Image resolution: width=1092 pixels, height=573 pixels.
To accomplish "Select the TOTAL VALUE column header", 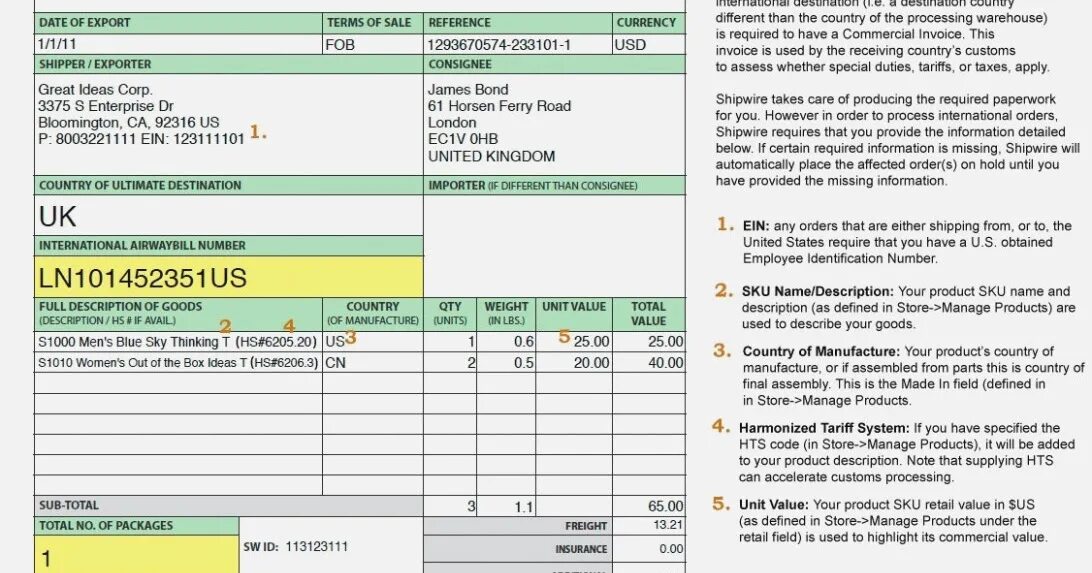I will 648,313.
